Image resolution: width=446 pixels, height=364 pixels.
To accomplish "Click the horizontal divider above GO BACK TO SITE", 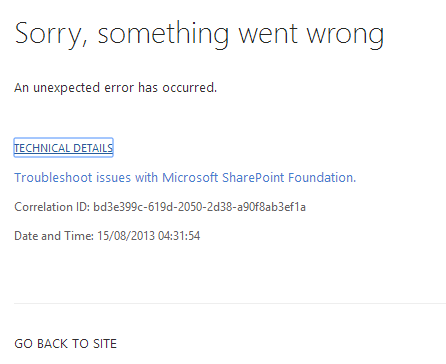I will 230,303.
